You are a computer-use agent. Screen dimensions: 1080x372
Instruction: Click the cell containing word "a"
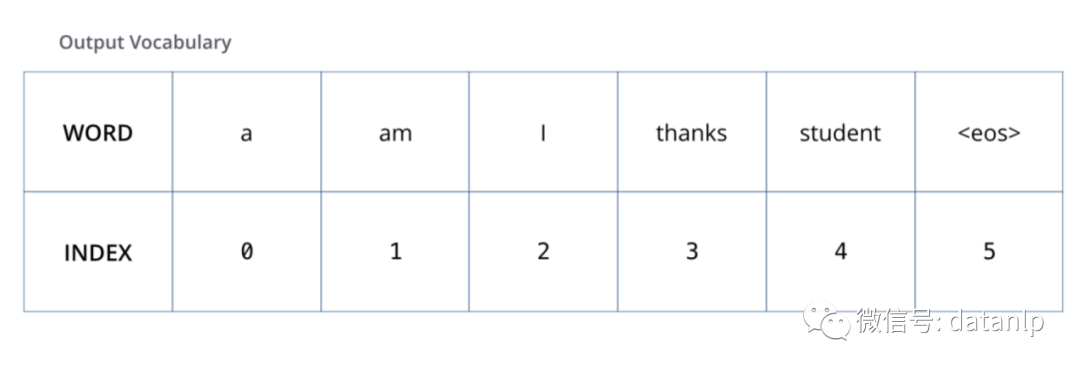[247, 132]
